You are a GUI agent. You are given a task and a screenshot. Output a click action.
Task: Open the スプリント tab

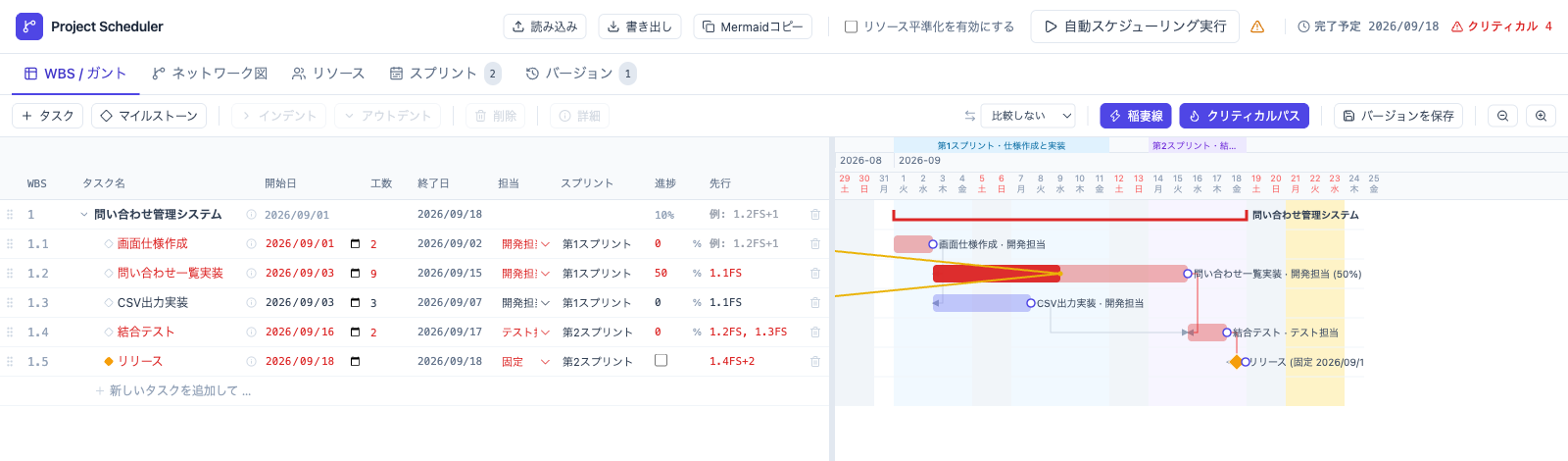tap(445, 74)
